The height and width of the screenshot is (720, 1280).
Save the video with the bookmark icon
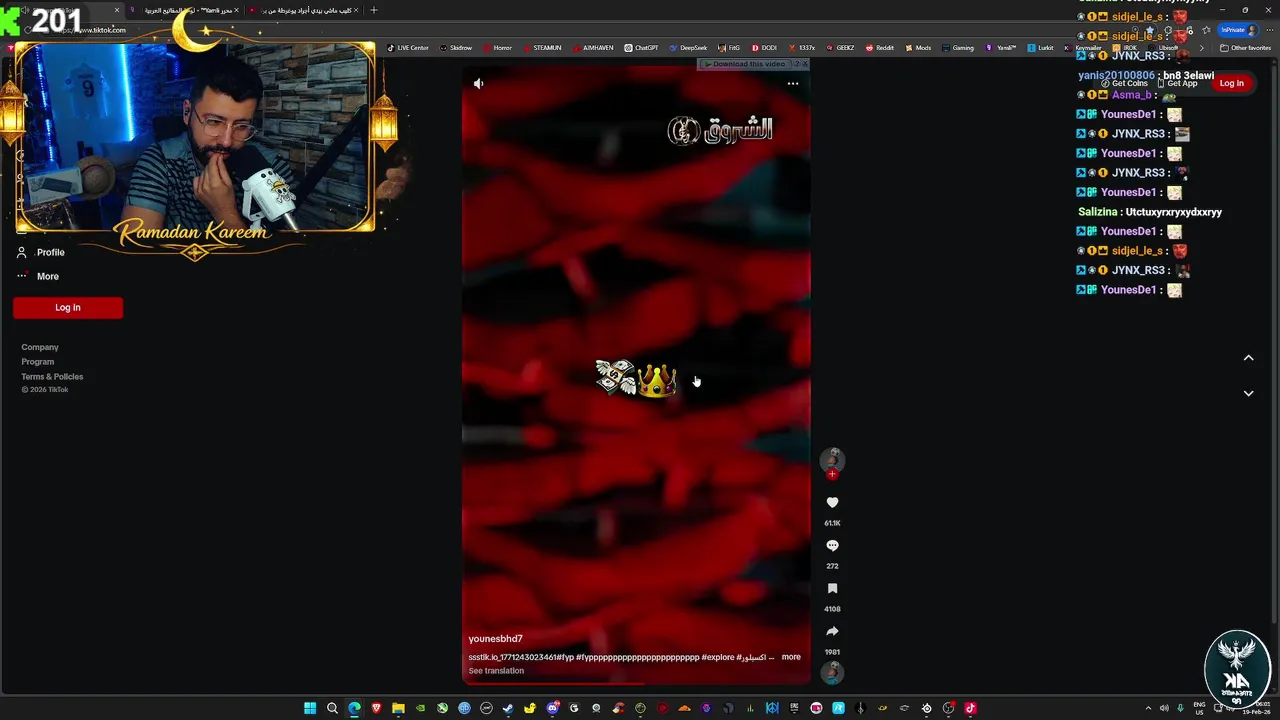832,589
